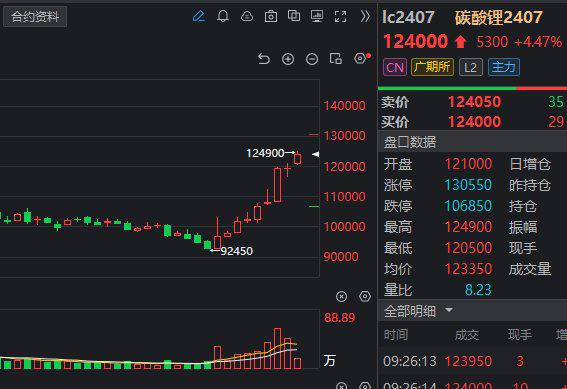Click the 成交量 label
Image resolution: width=567 pixels, height=389 pixels.
tap(530, 269)
